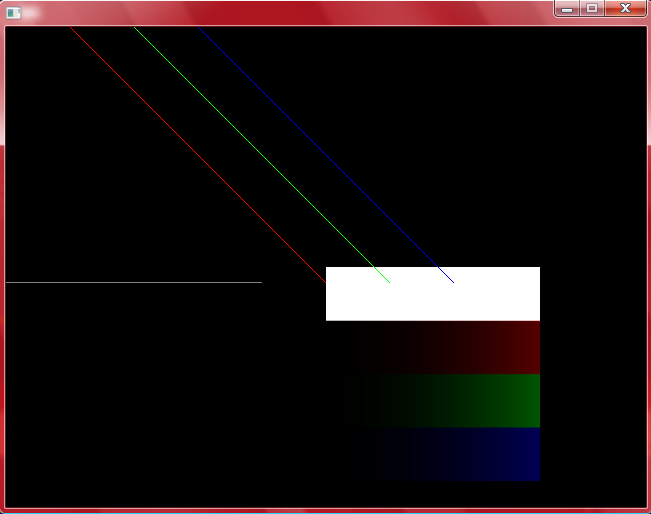Image resolution: width=651 pixels, height=514 pixels.
Task: Click the middle of the red gradient bar
Action: coord(433,347)
